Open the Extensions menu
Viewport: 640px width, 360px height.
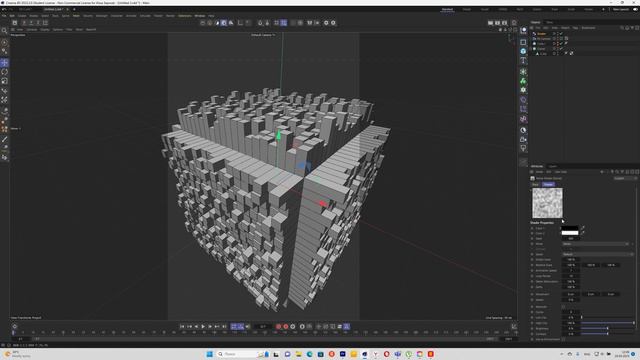tap(185, 16)
